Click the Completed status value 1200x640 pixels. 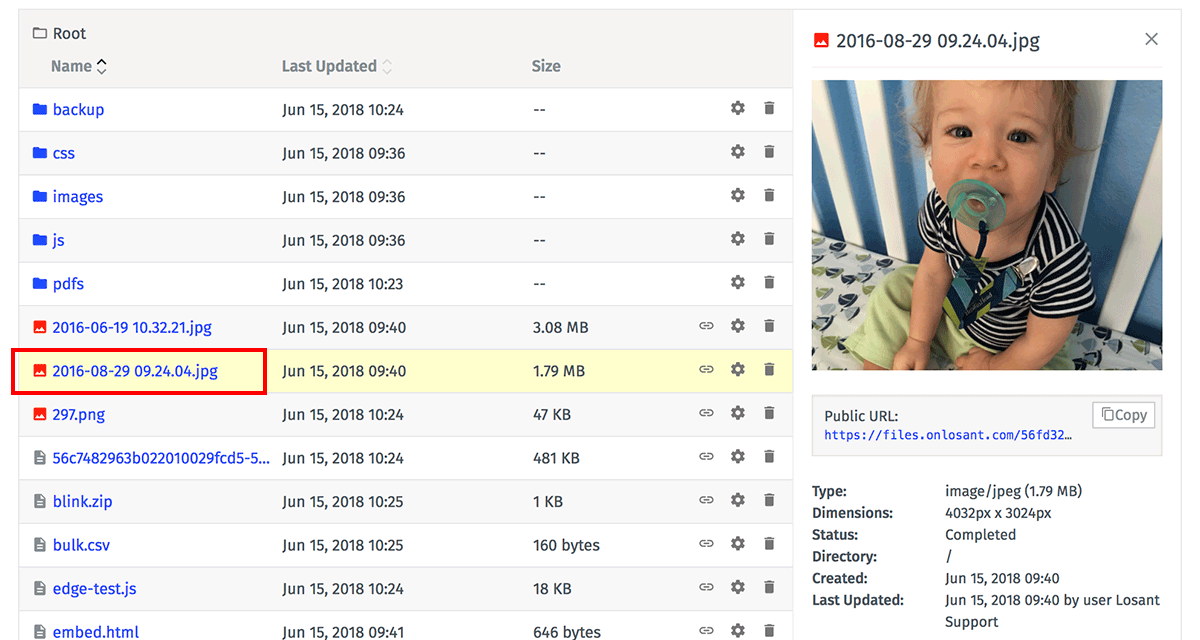[980, 534]
